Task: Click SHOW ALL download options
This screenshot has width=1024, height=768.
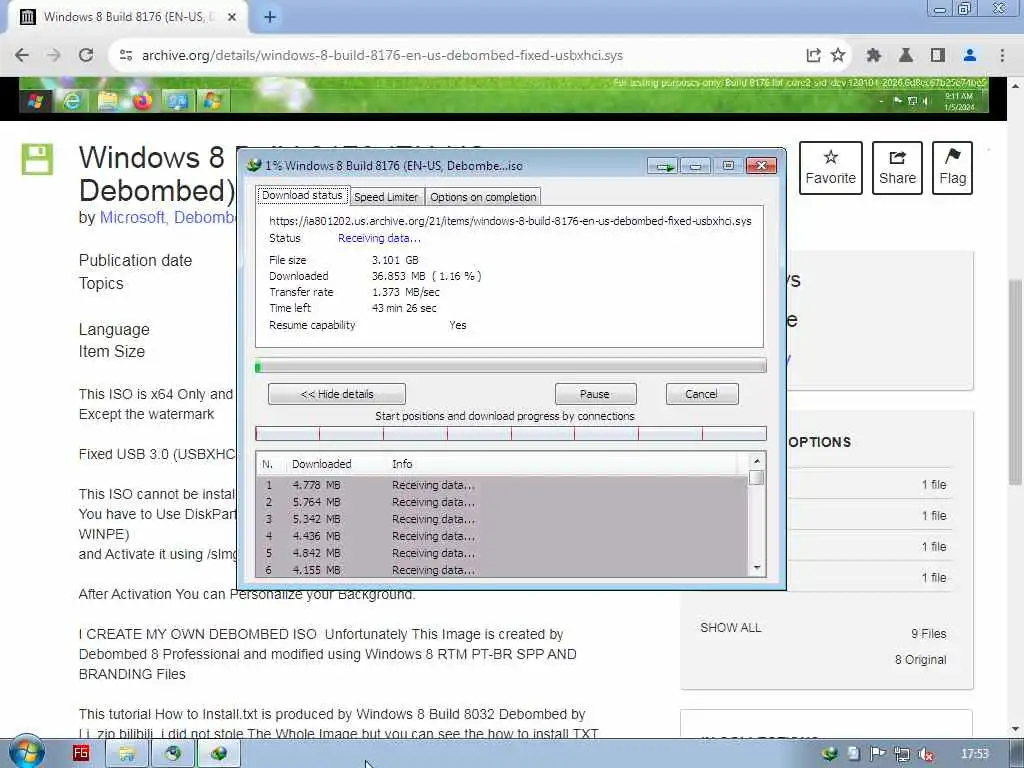Action: 730,628
